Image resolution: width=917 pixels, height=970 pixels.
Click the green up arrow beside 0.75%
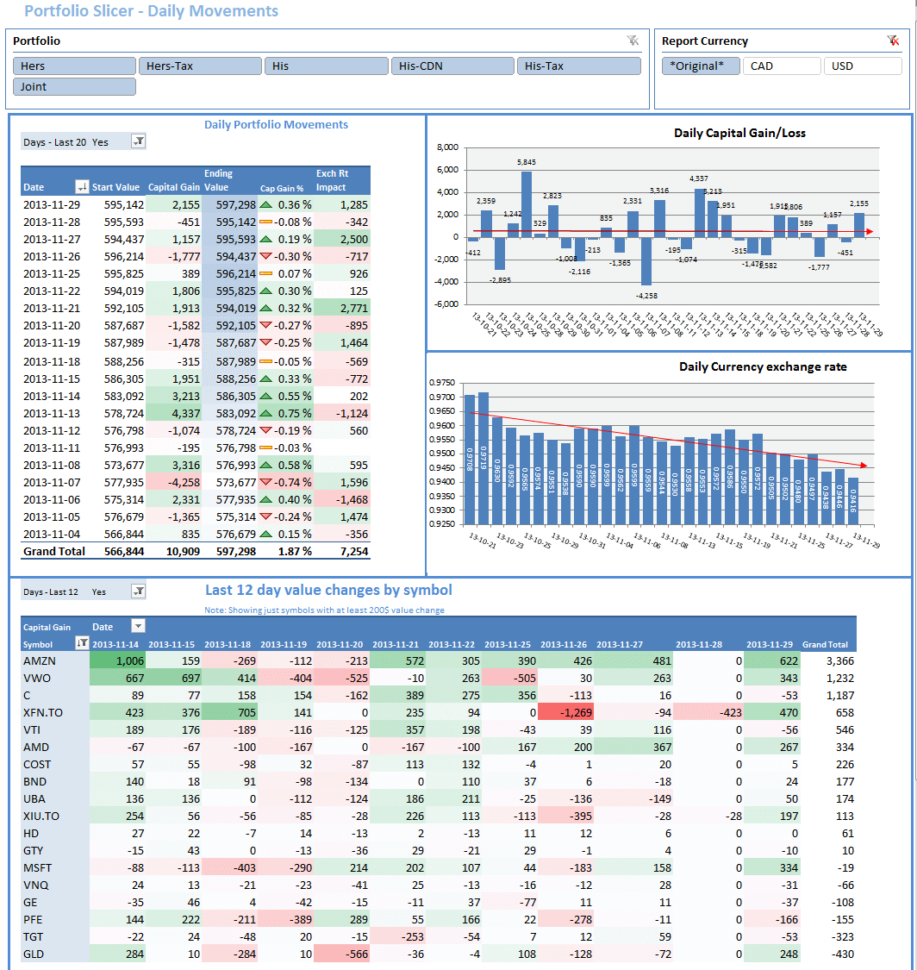[266, 412]
